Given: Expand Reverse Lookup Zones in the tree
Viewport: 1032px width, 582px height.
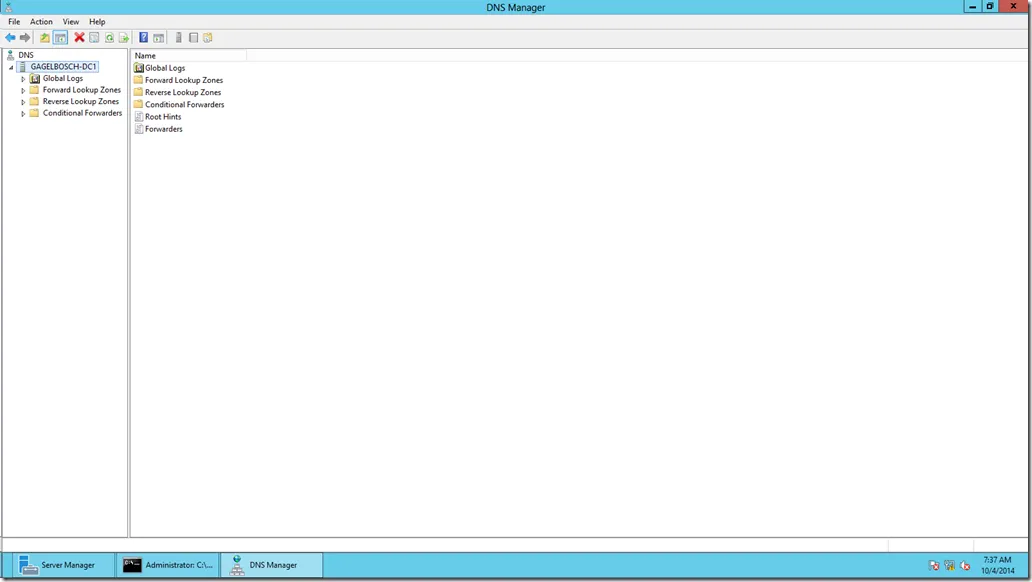Looking at the screenshot, I should tap(23, 102).
